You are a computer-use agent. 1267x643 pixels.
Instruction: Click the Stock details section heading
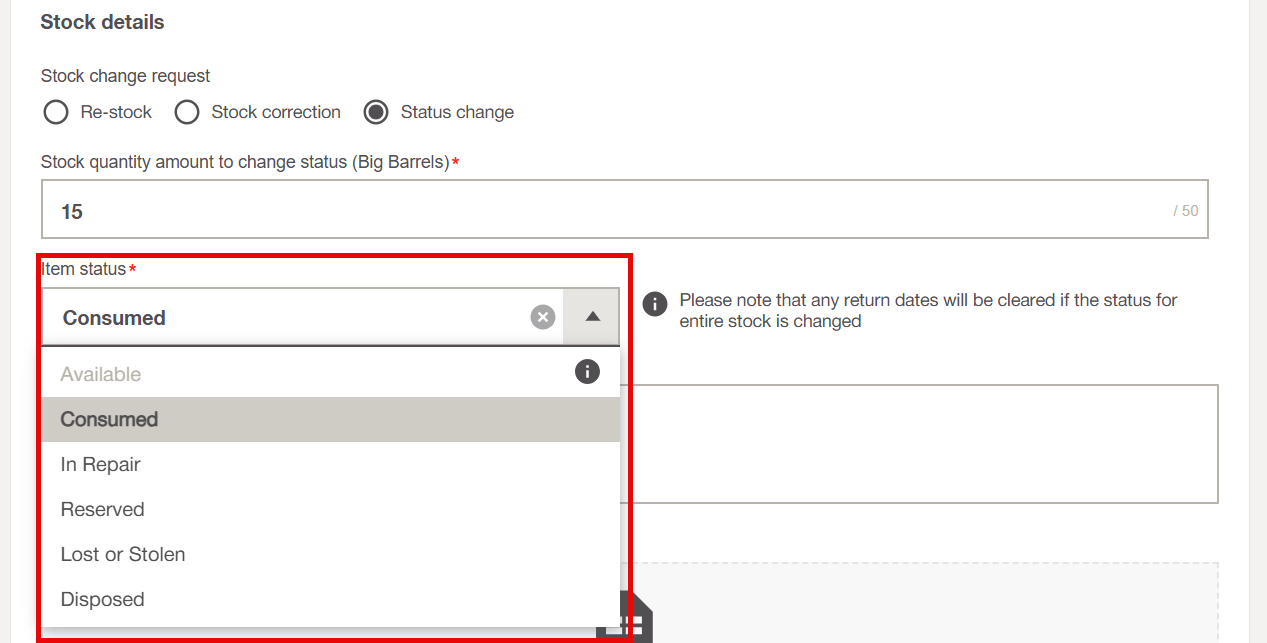pos(102,22)
